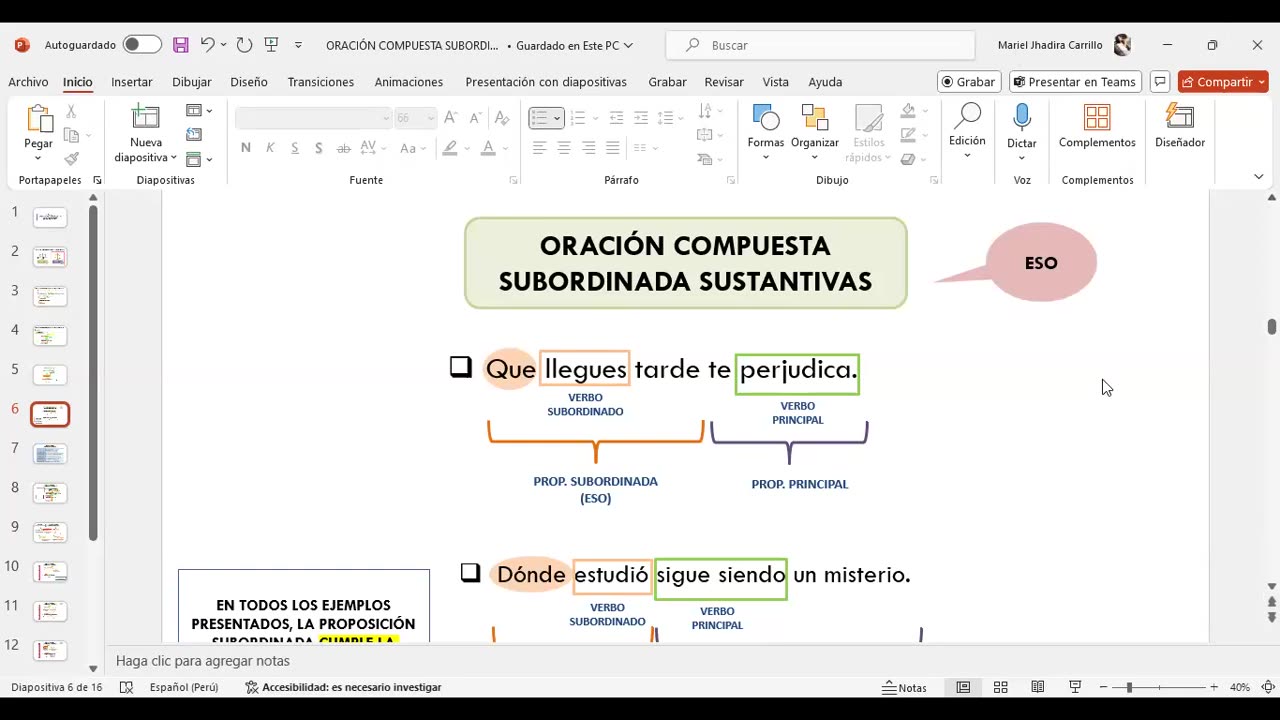This screenshot has width=1280, height=720.
Task: Start presentation from beginning icon
Action: tap(271, 45)
